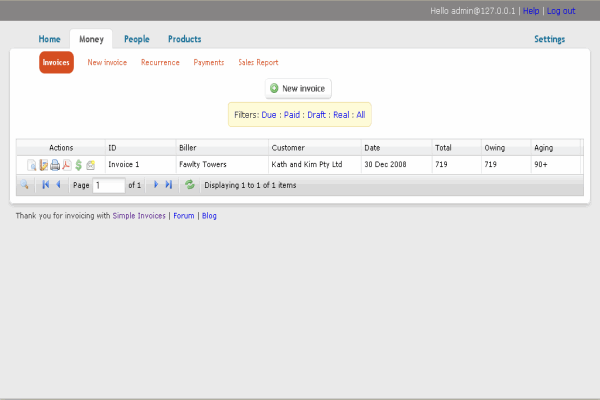Open the Products tab
This screenshot has width=600, height=400.
[184, 39]
